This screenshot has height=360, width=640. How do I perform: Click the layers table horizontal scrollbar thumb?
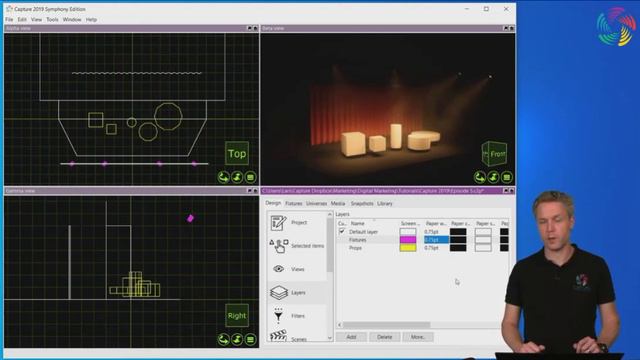point(386,325)
